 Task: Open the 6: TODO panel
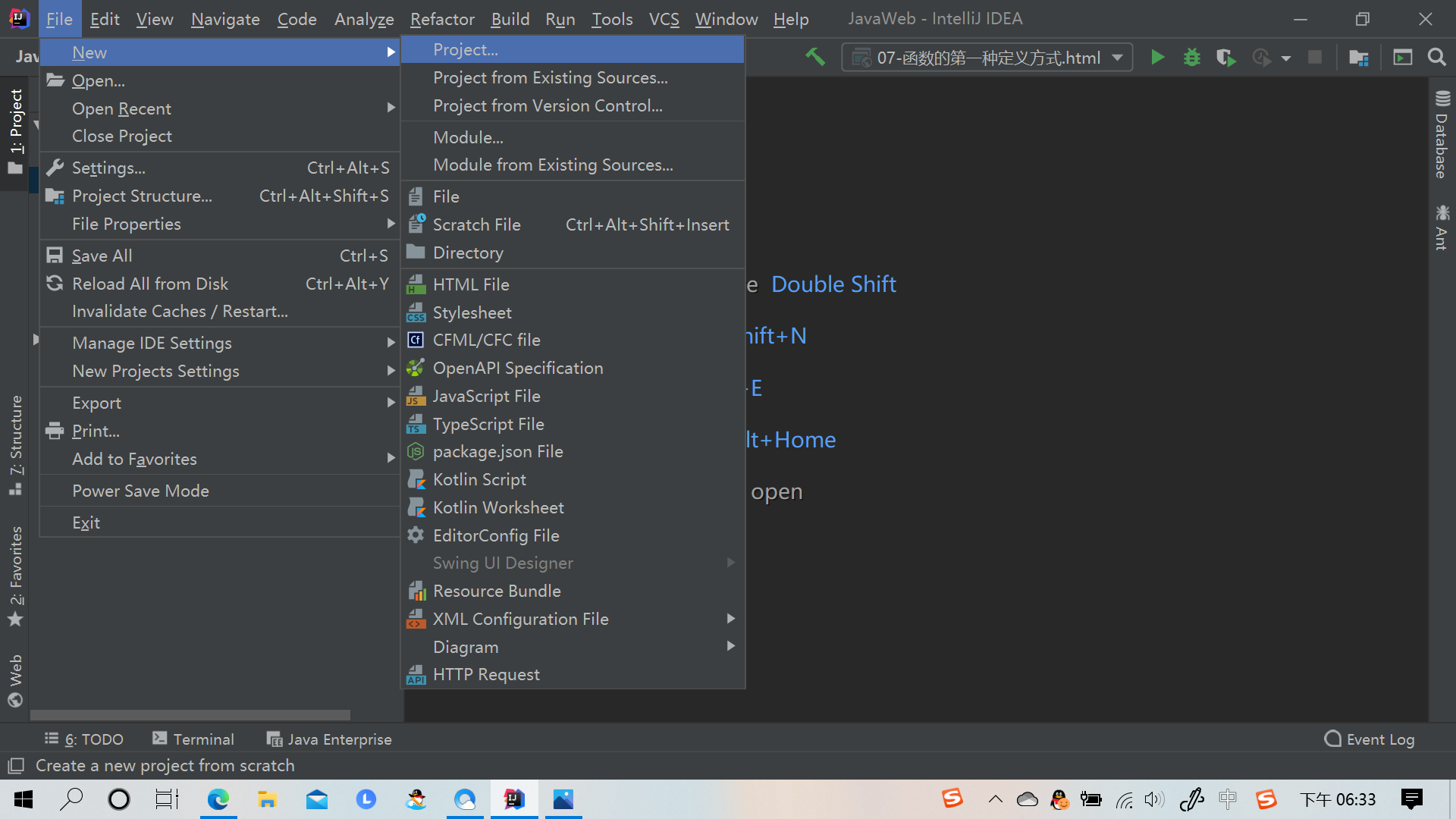coord(83,739)
